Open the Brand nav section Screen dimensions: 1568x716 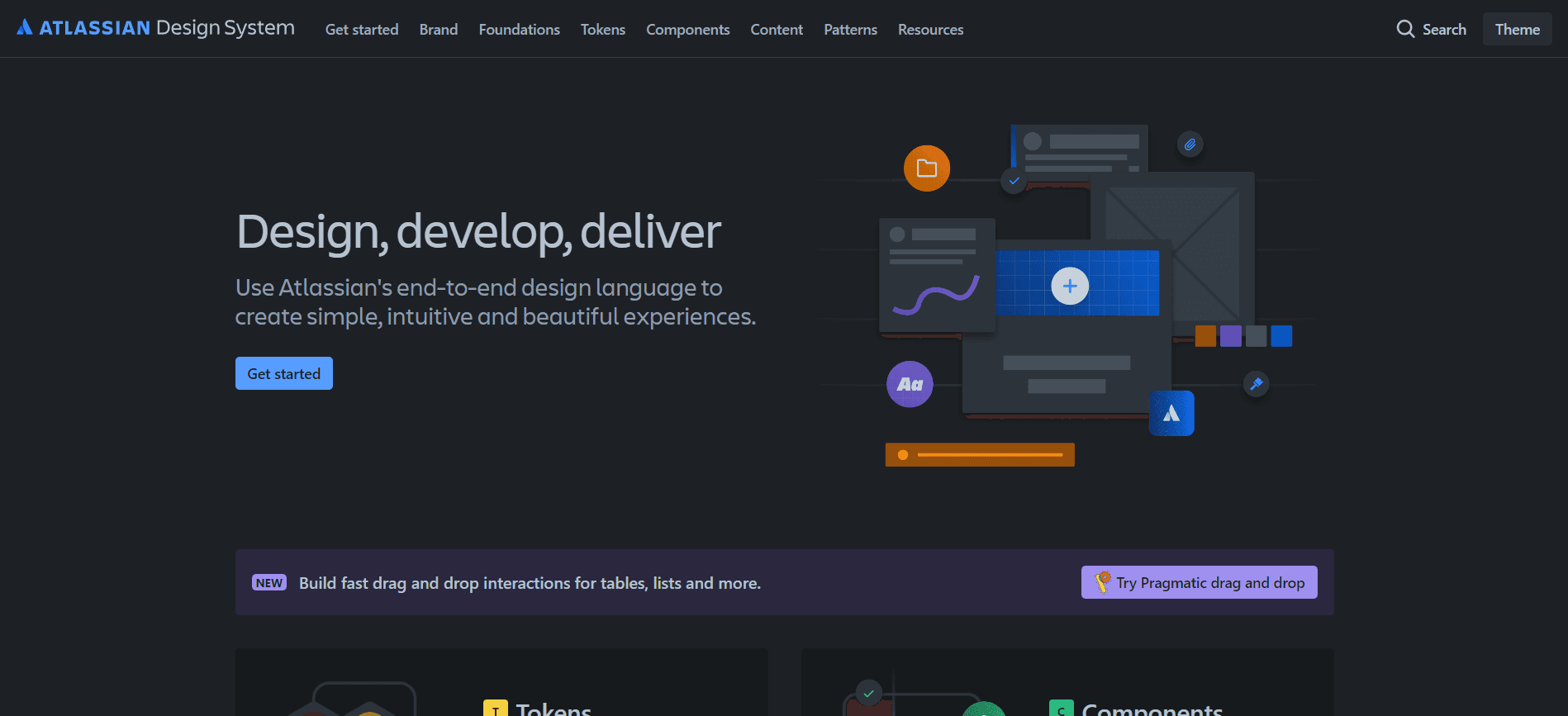pos(439,30)
